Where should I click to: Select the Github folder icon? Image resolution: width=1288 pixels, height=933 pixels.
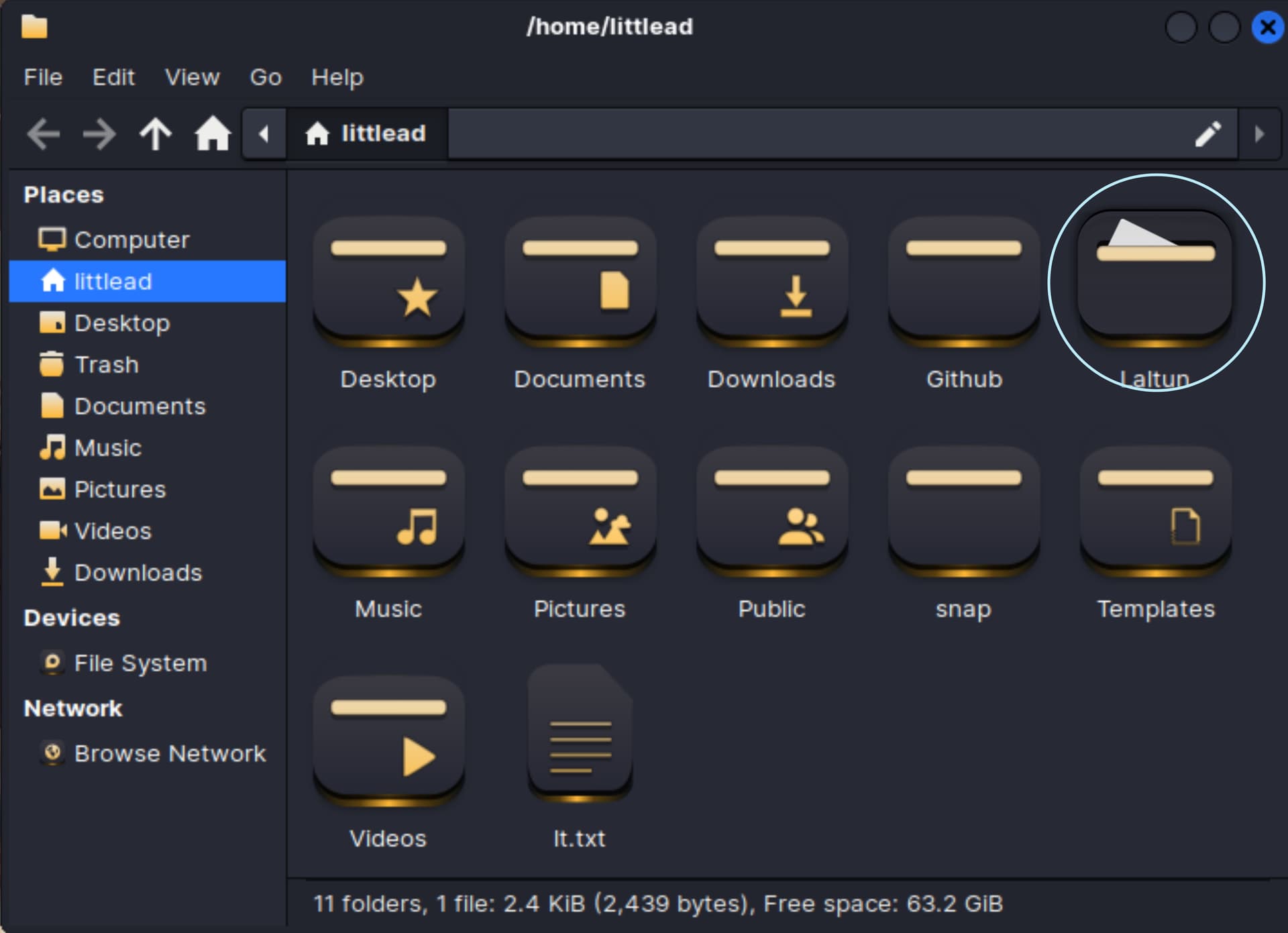[x=964, y=282]
